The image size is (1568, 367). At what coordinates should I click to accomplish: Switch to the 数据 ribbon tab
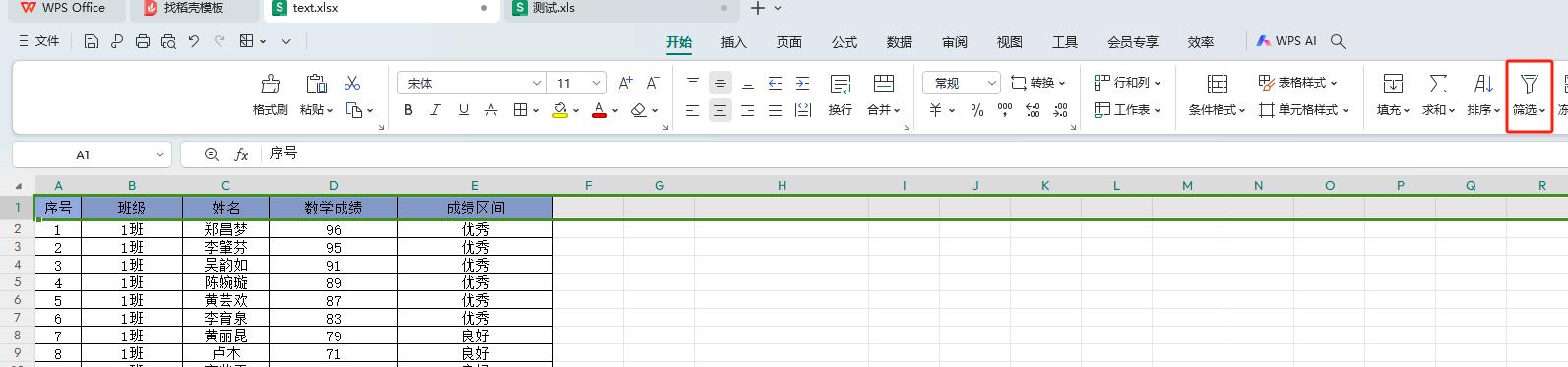click(x=900, y=42)
